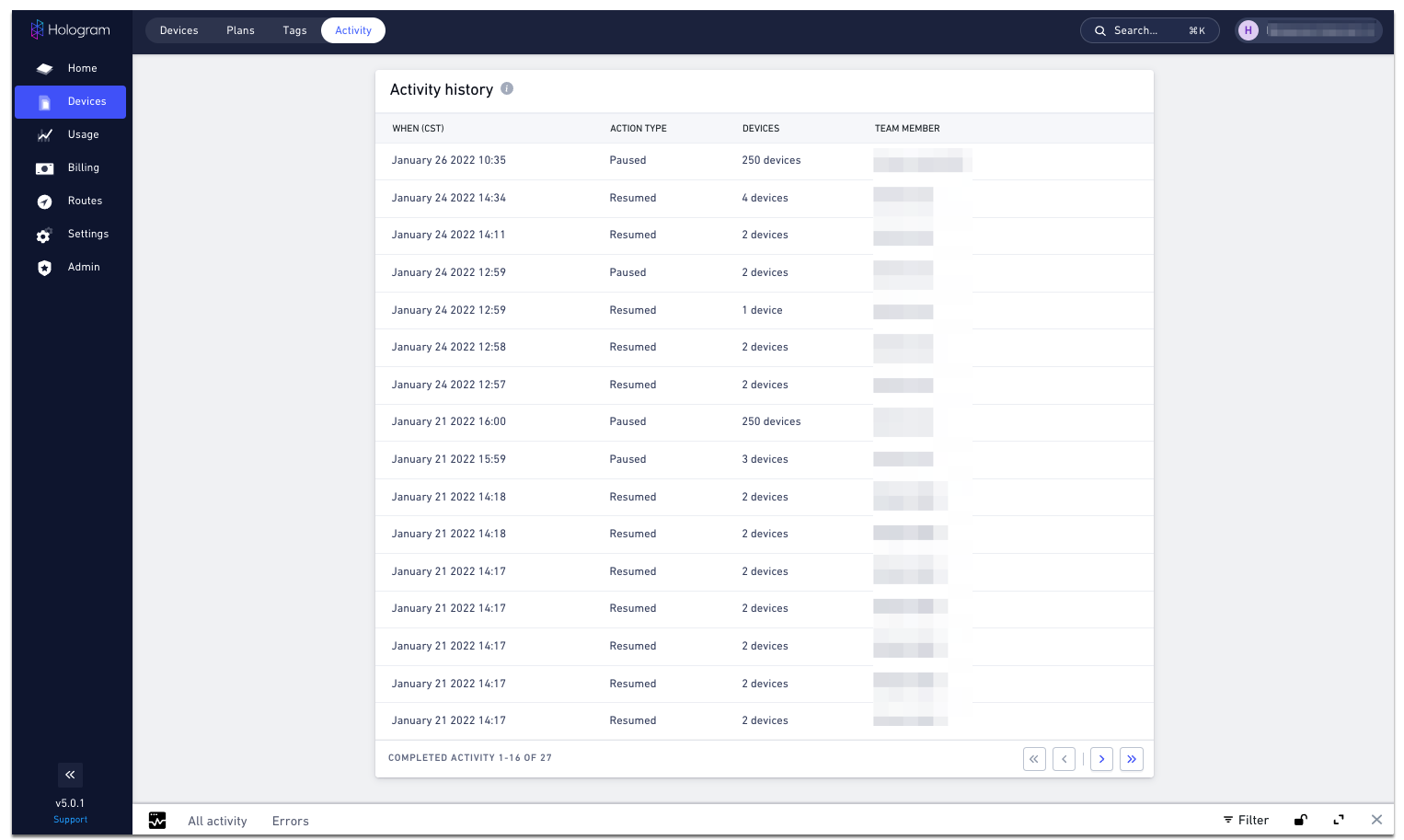Click the DEVICES column header
This screenshot has width=1404, height=840.
coord(761,129)
